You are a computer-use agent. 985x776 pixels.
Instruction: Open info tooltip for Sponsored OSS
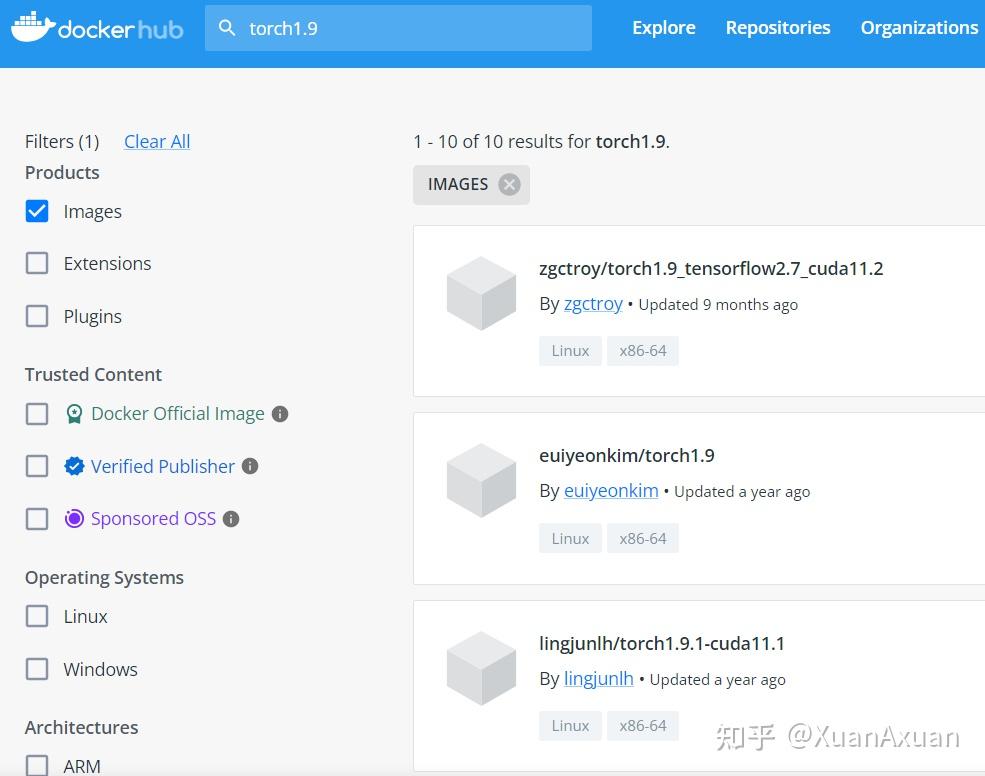231,519
